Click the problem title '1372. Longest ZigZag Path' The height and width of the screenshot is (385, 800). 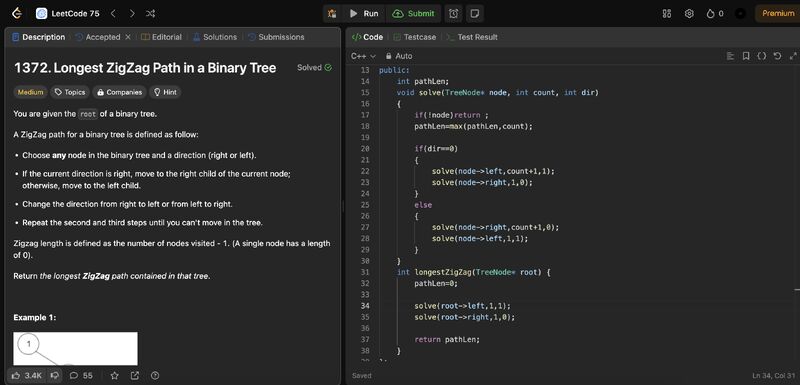(145, 68)
